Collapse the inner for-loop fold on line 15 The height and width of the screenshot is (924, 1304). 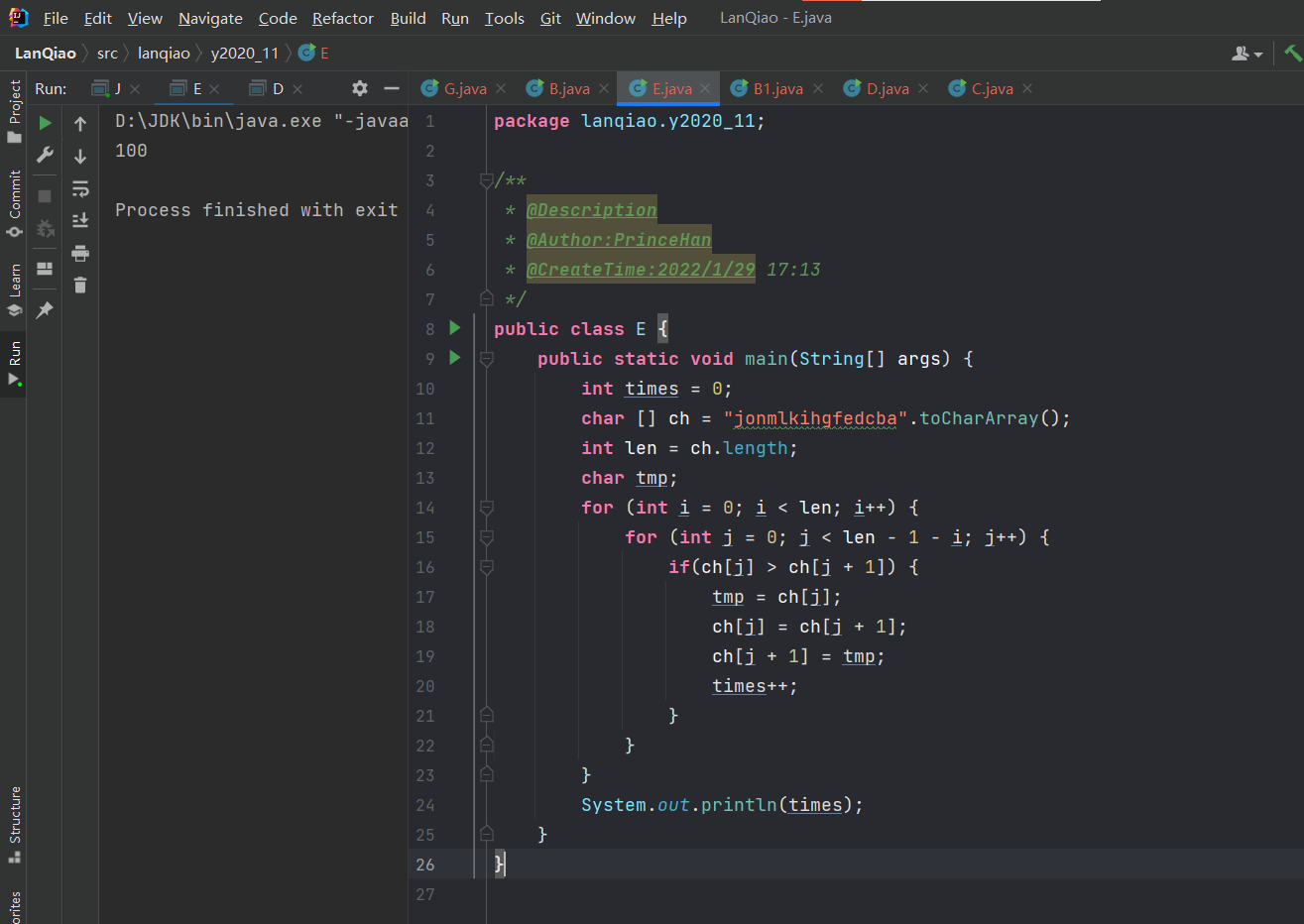486,536
